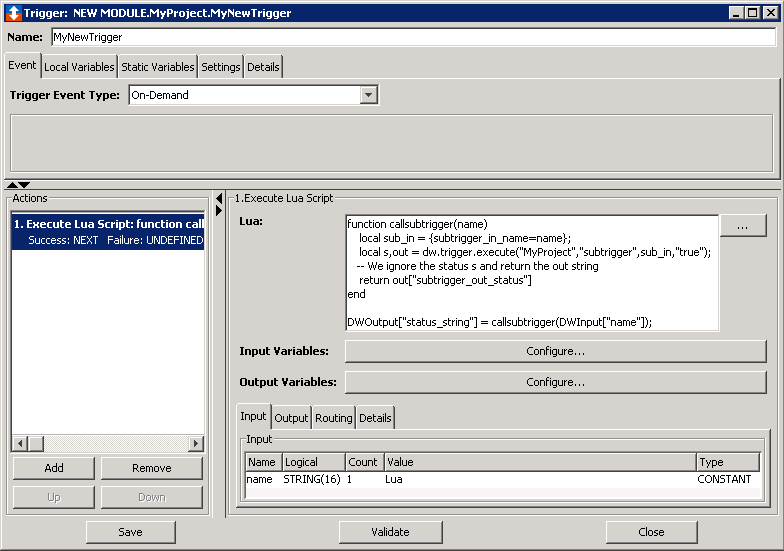This screenshot has height=551, width=784.
Task: Click Add to create a new action
Action: [x=54, y=468]
